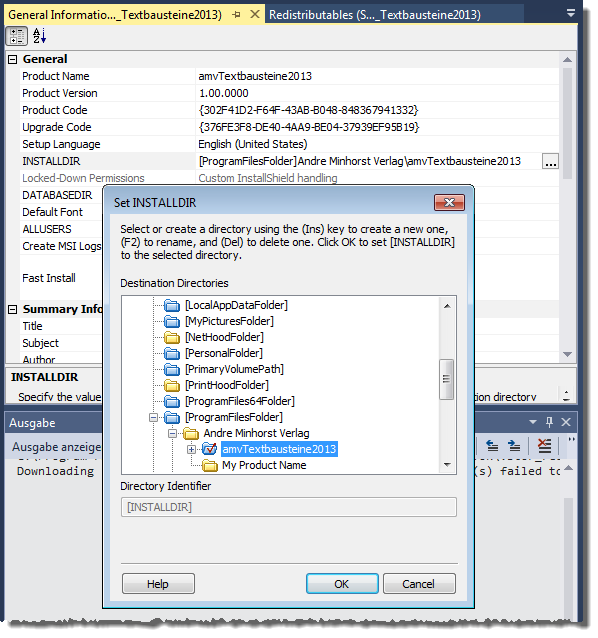Close the General Information tab
Viewport: 598px width, 638px height.
(x=255, y=14)
